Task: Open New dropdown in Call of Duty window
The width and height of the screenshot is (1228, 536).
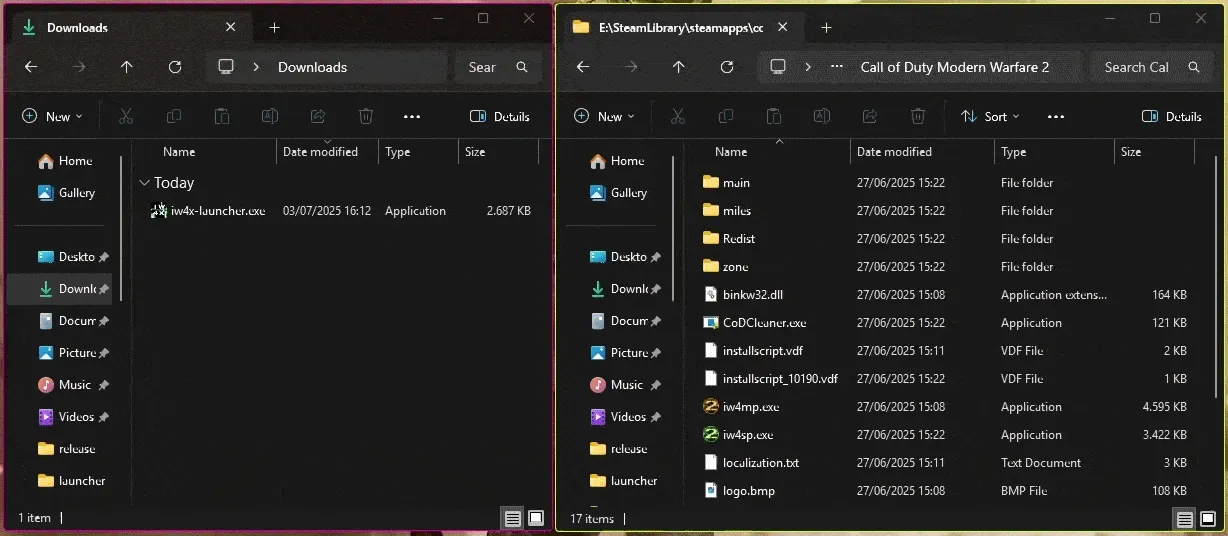Action: click(x=605, y=116)
